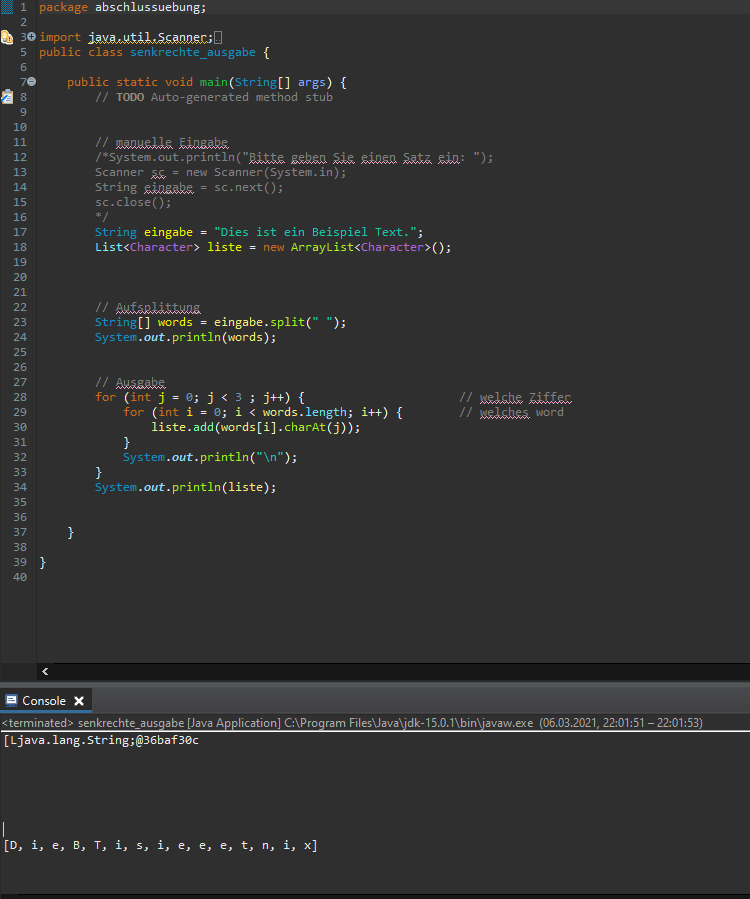Collapse the main method fold
The height and width of the screenshot is (899, 750).
click(x=31, y=82)
